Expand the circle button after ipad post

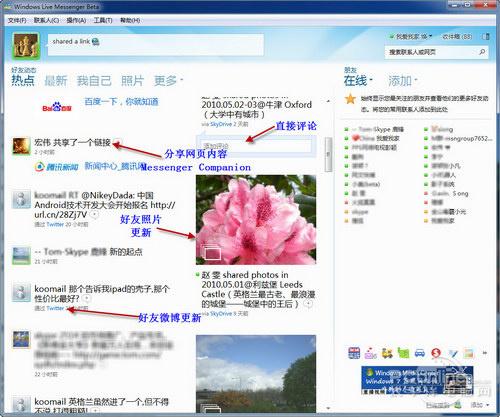(87, 298)
